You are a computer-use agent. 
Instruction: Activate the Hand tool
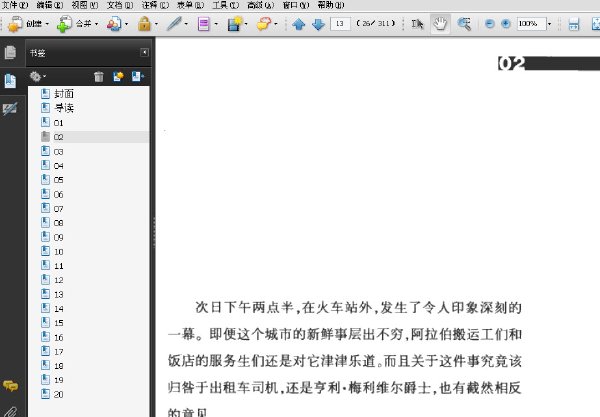pos(440,24)
